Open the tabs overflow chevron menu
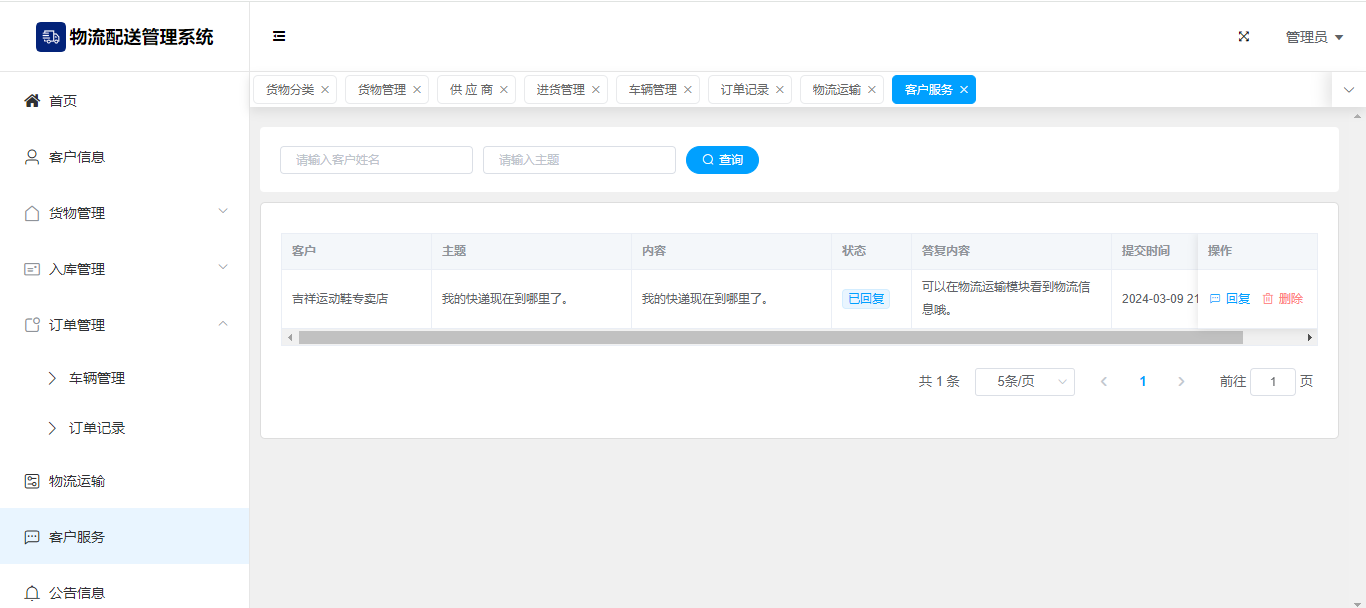Viewport: 1366px width, 608px height. click(x=1348, y=90)
